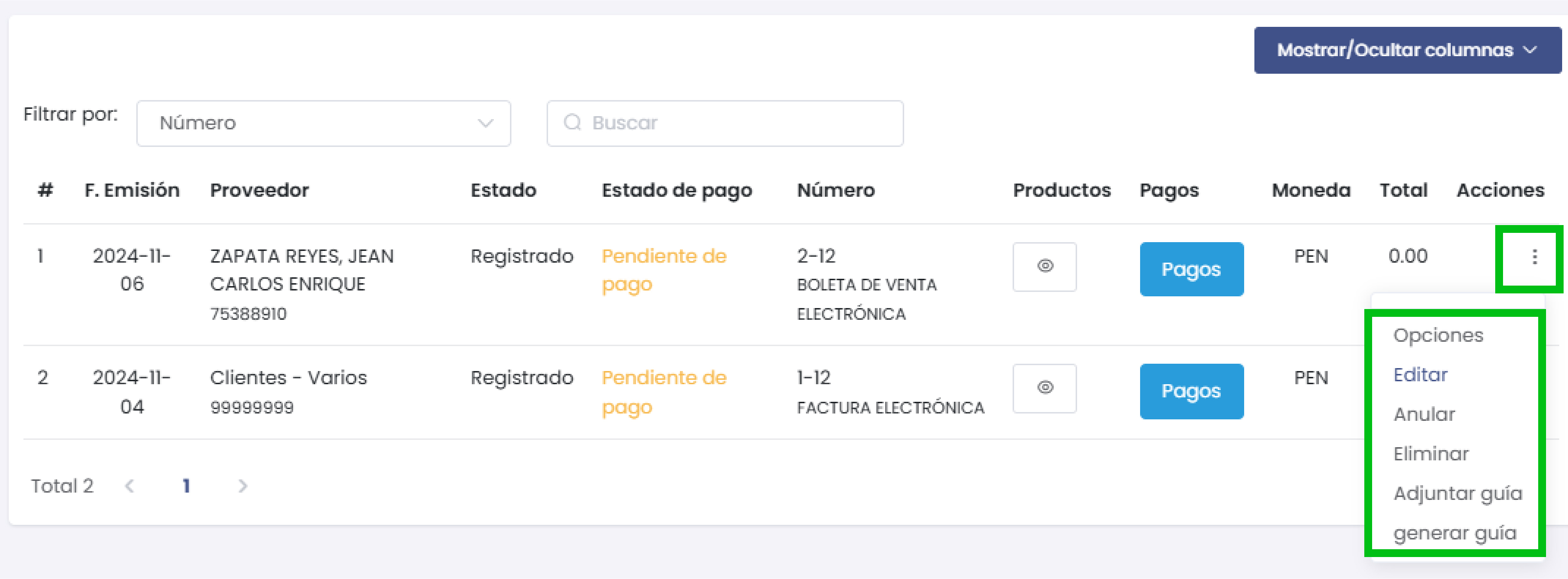1568x579 pixels.
Task: Go to the previous page arrow
Action: (x=129, y=486)
